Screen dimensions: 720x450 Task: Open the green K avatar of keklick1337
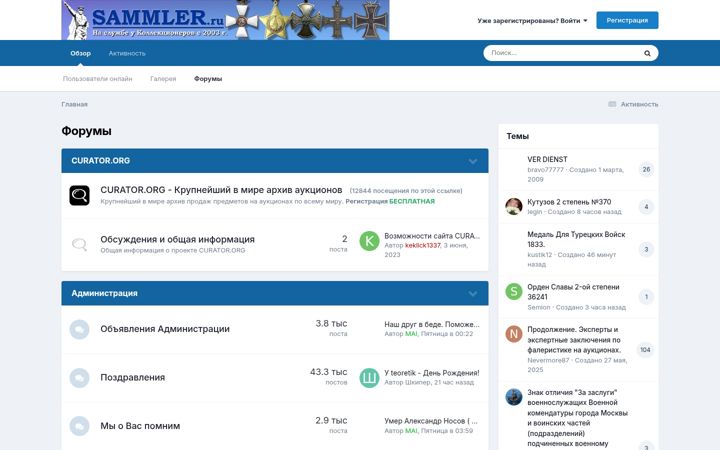[x=369, y=241]
